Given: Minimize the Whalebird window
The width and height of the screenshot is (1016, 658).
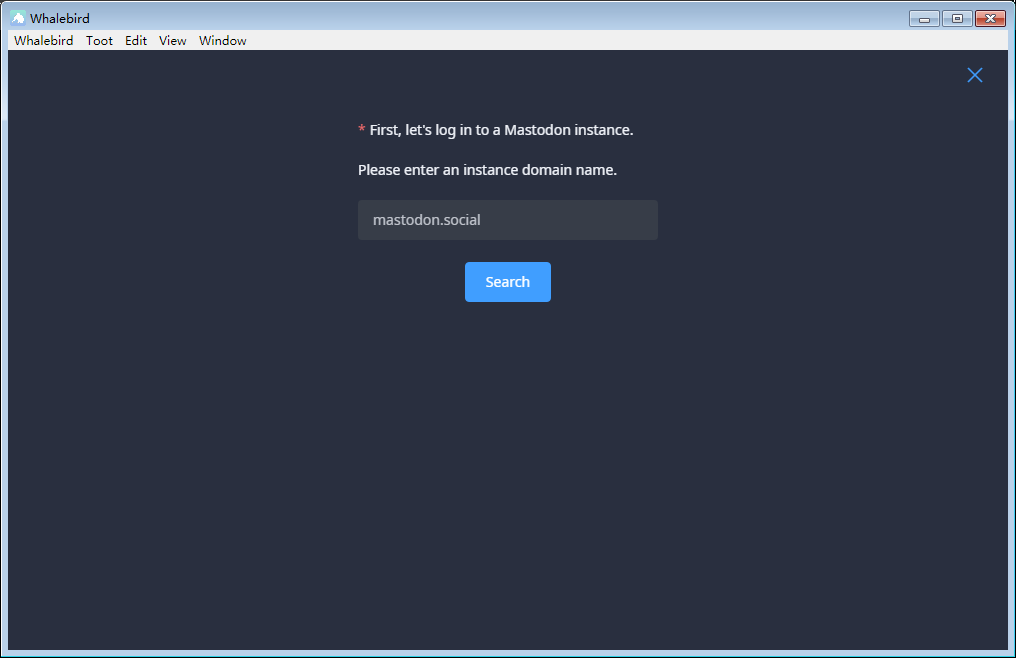Looking at the screenshot, I should click(x=924, y=19).
